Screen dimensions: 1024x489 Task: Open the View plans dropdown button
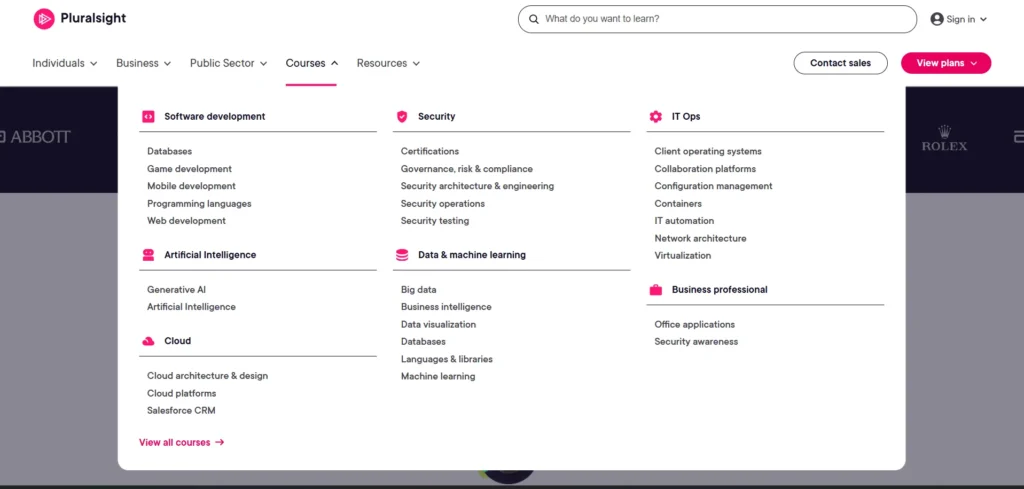point(945,63)
